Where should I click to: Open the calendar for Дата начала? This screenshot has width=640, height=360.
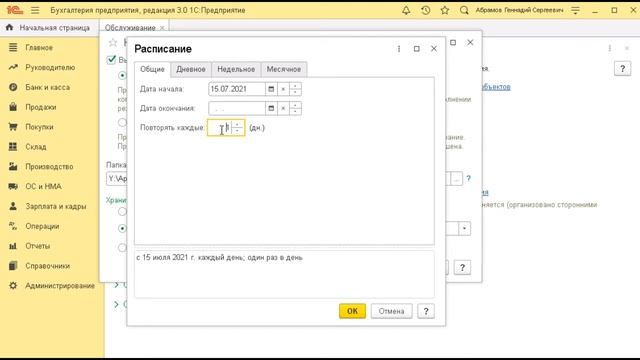tap(271, 89)
